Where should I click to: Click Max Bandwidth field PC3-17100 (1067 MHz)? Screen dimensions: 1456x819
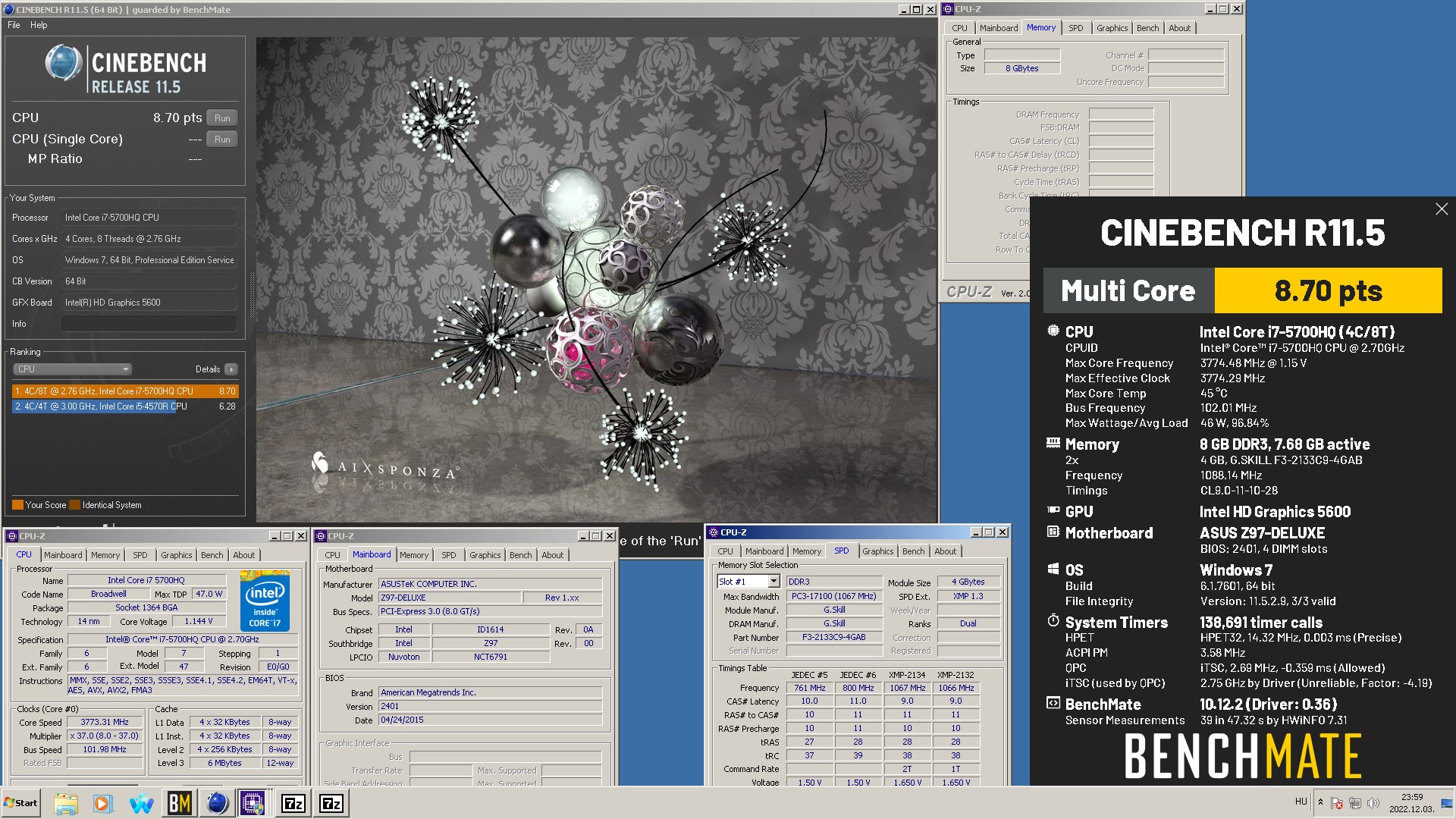click(833, 597)
